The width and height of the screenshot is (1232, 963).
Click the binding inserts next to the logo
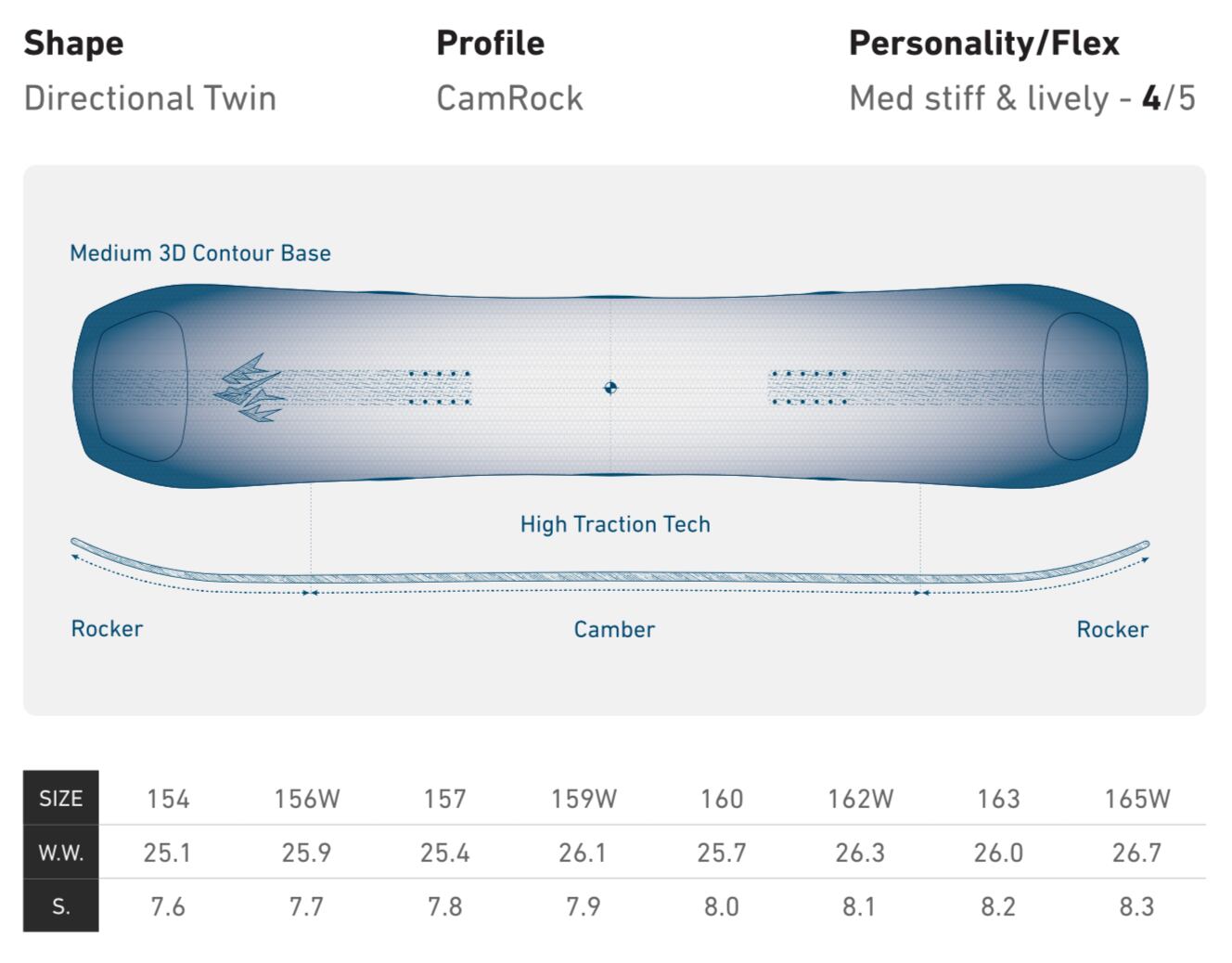click(x=440, y=388)
